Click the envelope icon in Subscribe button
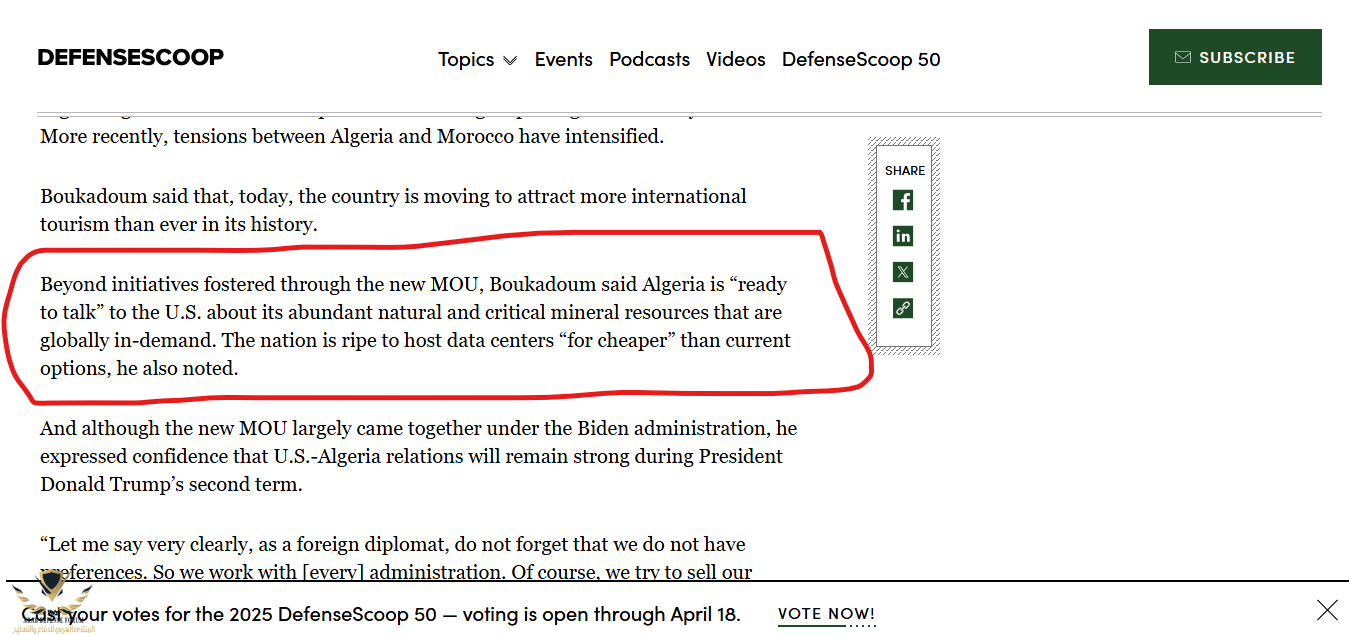Screen dimensions: 1349x636 click(x=1183, y=58)
